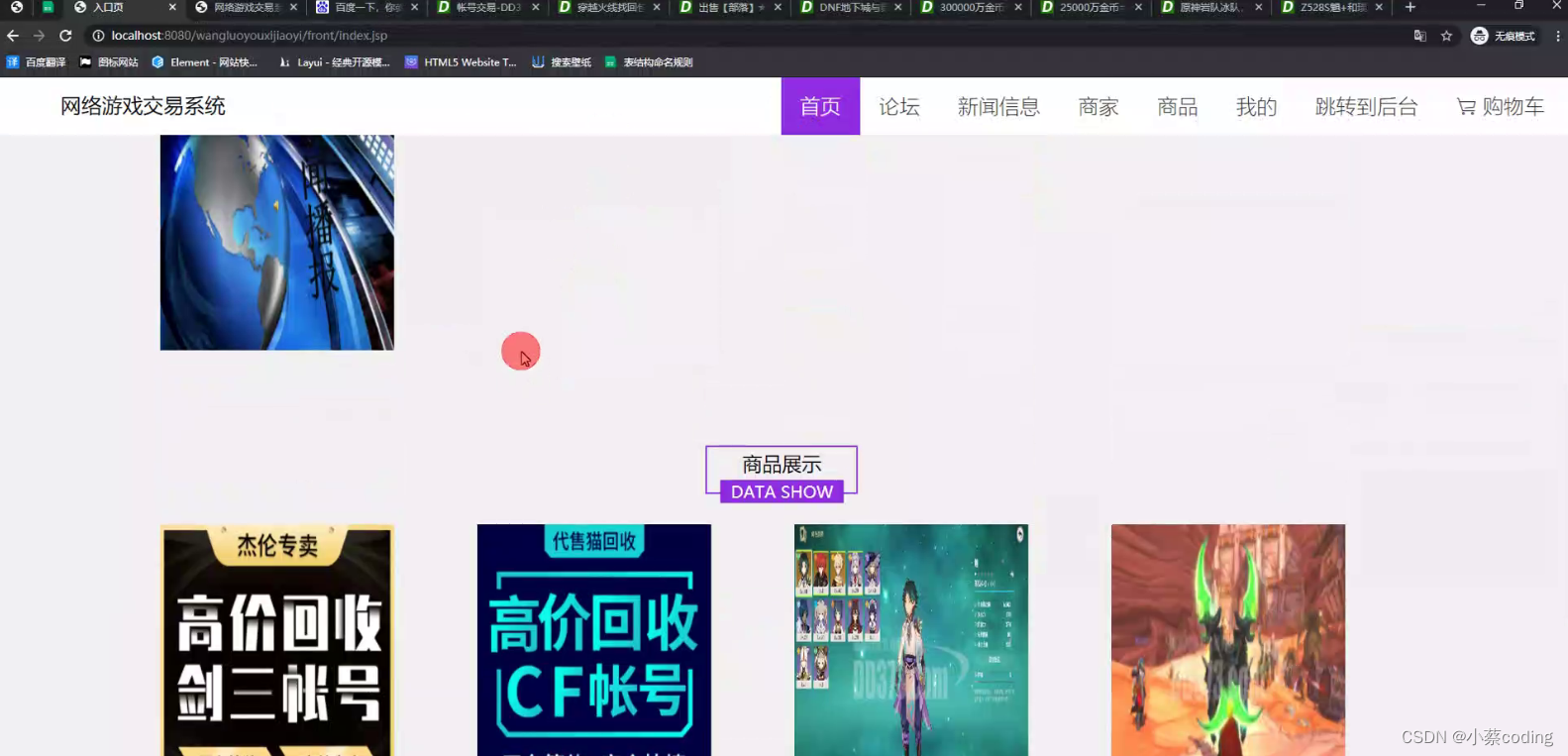Open the globe news broadcast thumbnail
This screenshot has height=756, width=1568.
[277, 243]
